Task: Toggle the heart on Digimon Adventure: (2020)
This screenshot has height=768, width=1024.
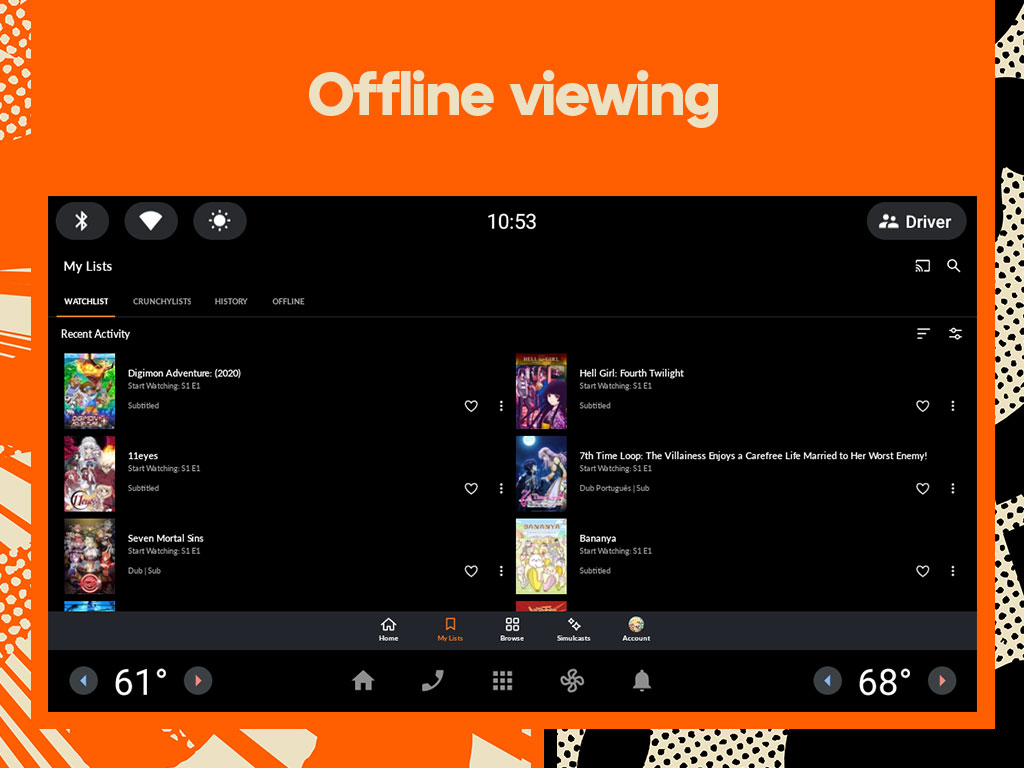Action: point(471,406)
